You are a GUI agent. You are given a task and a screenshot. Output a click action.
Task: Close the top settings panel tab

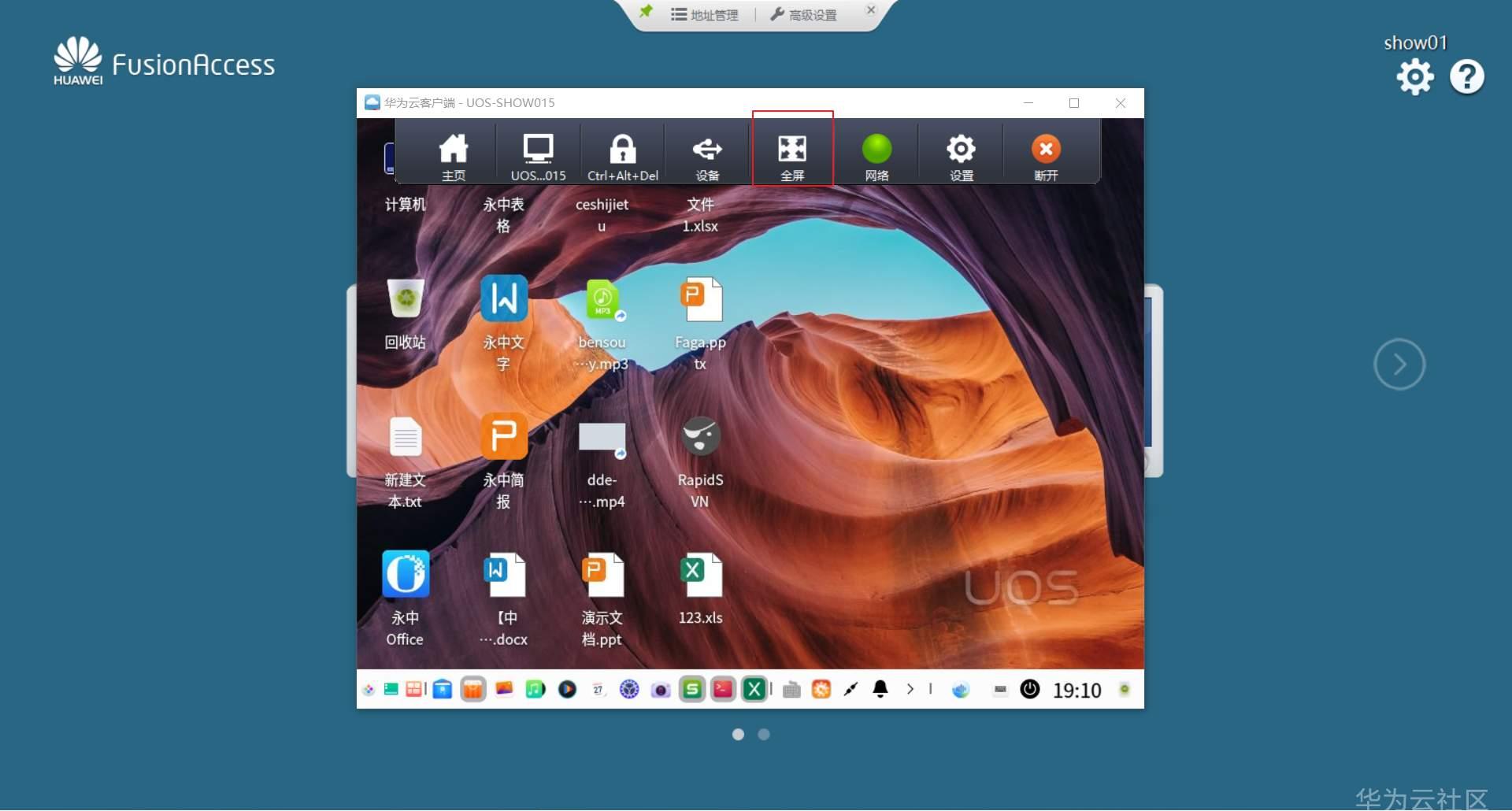point(871,10)
